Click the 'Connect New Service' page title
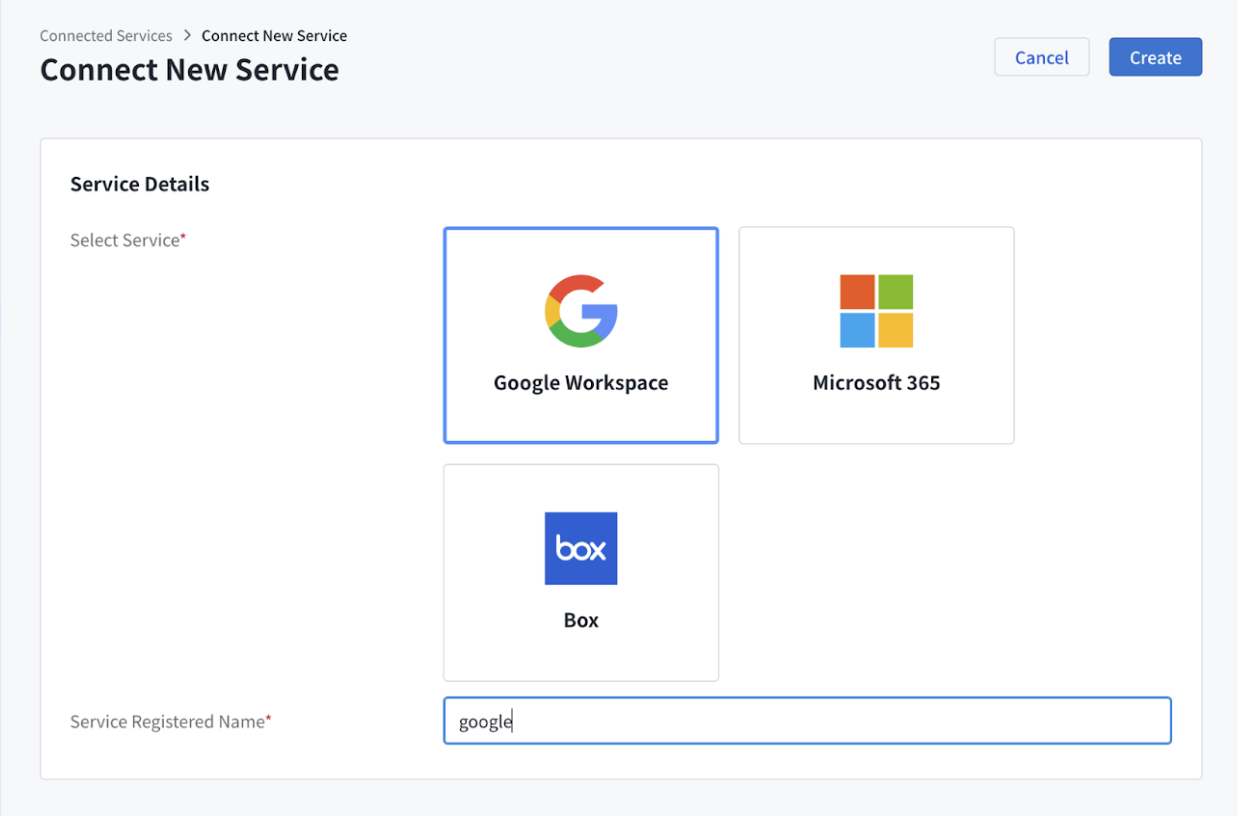Viewport: 1242px width, 816px height. click(189, 70)
